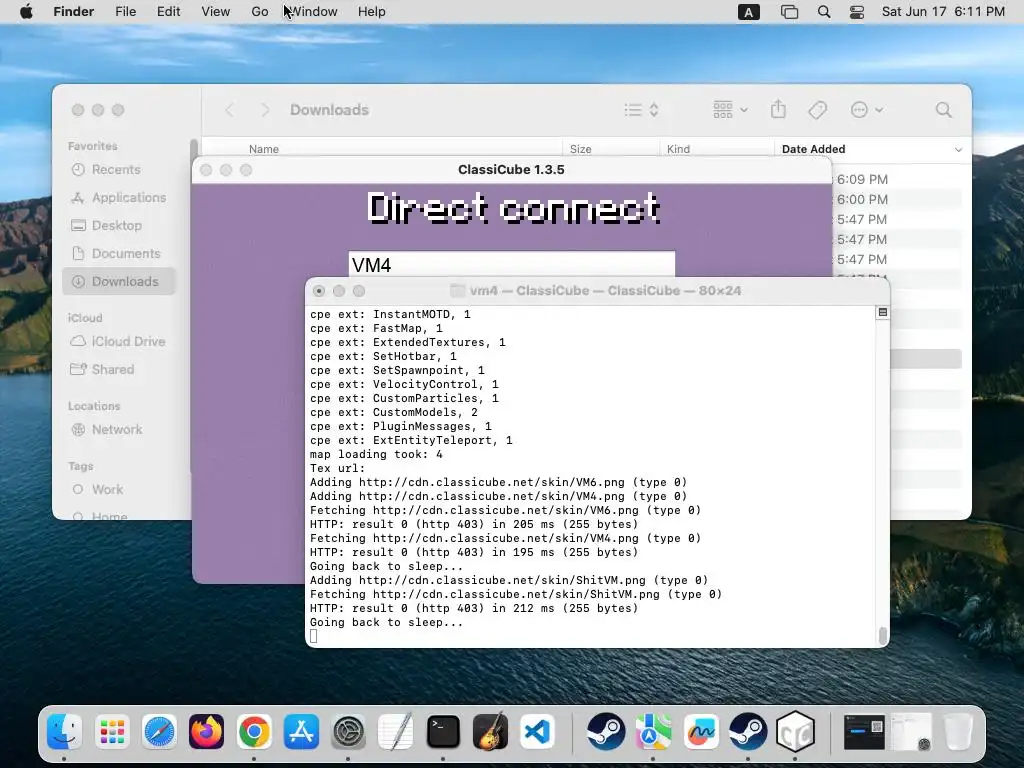The height and width of the screenshot is (768, 1024).
Task: Open Terminal from the dock
Action: coord(443,731)
